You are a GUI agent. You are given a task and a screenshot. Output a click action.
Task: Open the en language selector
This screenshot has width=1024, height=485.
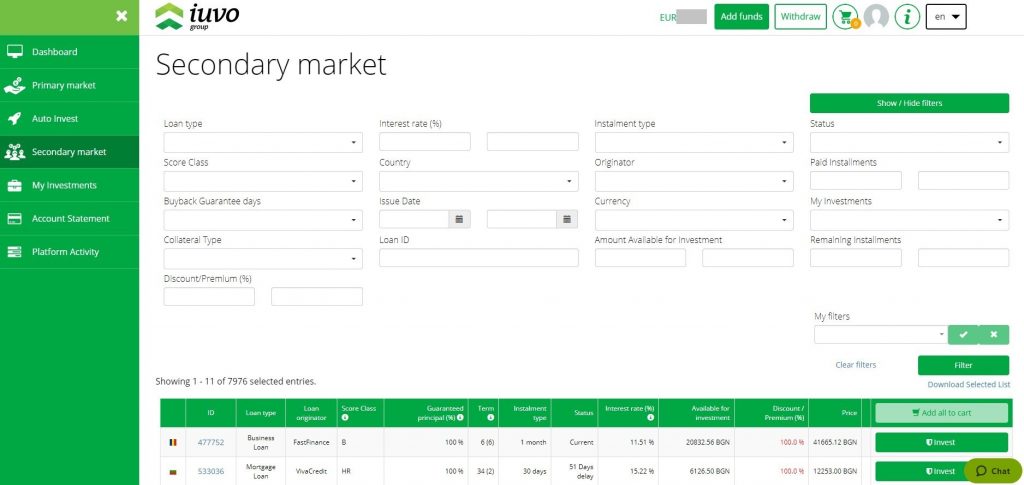pos(946,17)
